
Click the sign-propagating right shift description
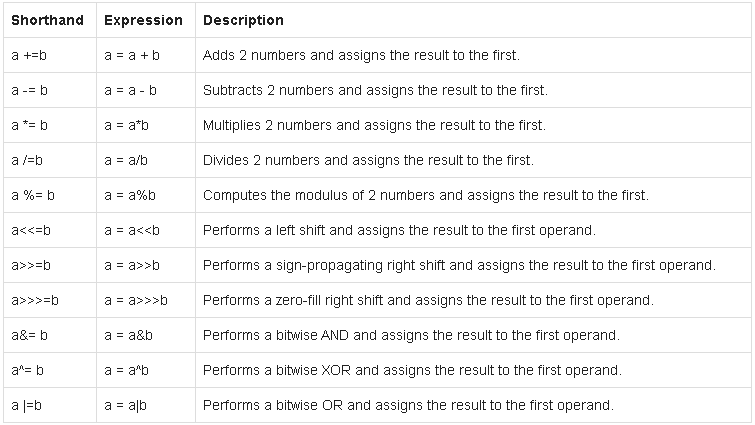click(x=459, y=265)
